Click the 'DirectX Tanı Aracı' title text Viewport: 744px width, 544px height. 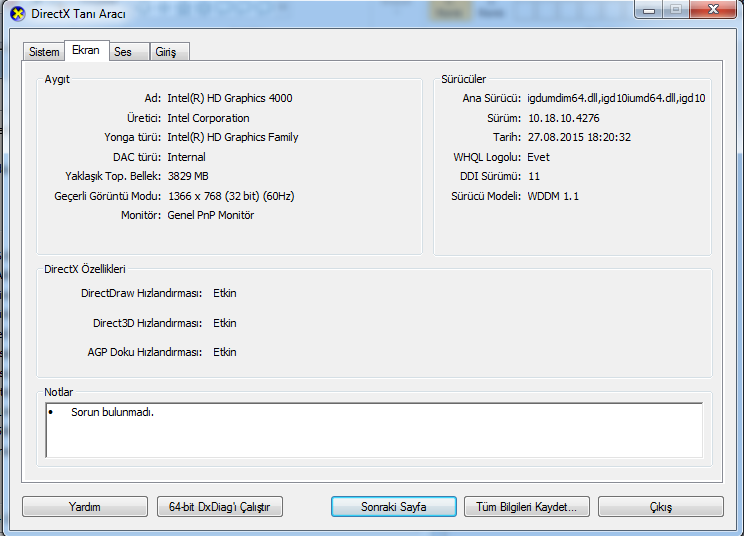(x=78, y=14)
